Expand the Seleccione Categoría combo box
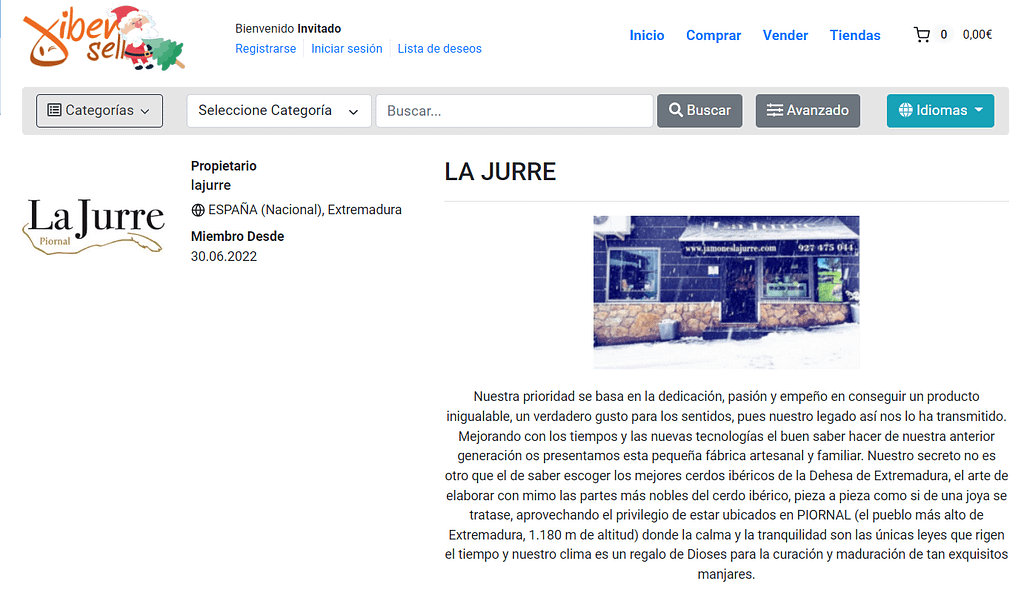Viewport: 1024px width, 590px height. tap(279, 110)
